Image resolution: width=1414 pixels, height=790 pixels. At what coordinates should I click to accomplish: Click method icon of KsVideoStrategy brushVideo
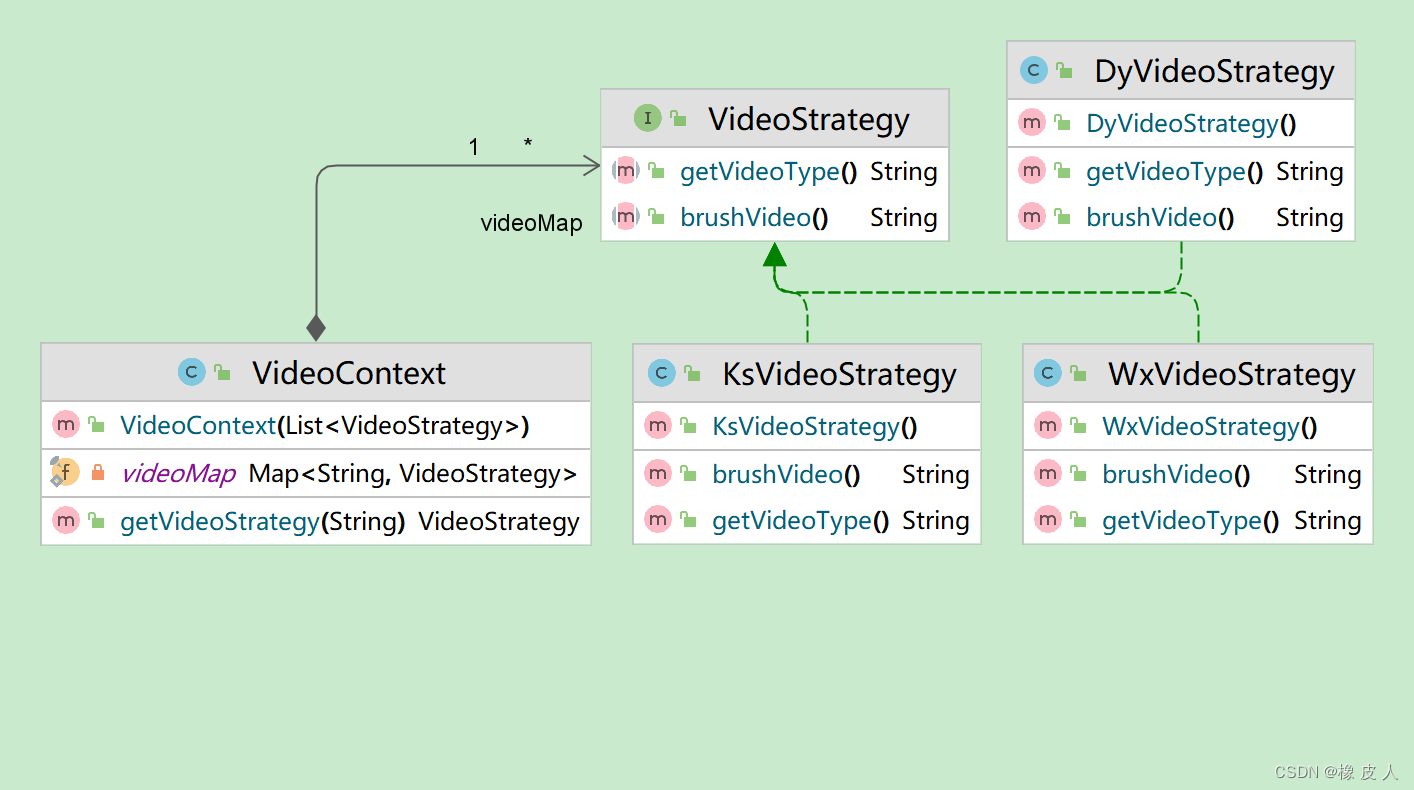pos(657,474)
